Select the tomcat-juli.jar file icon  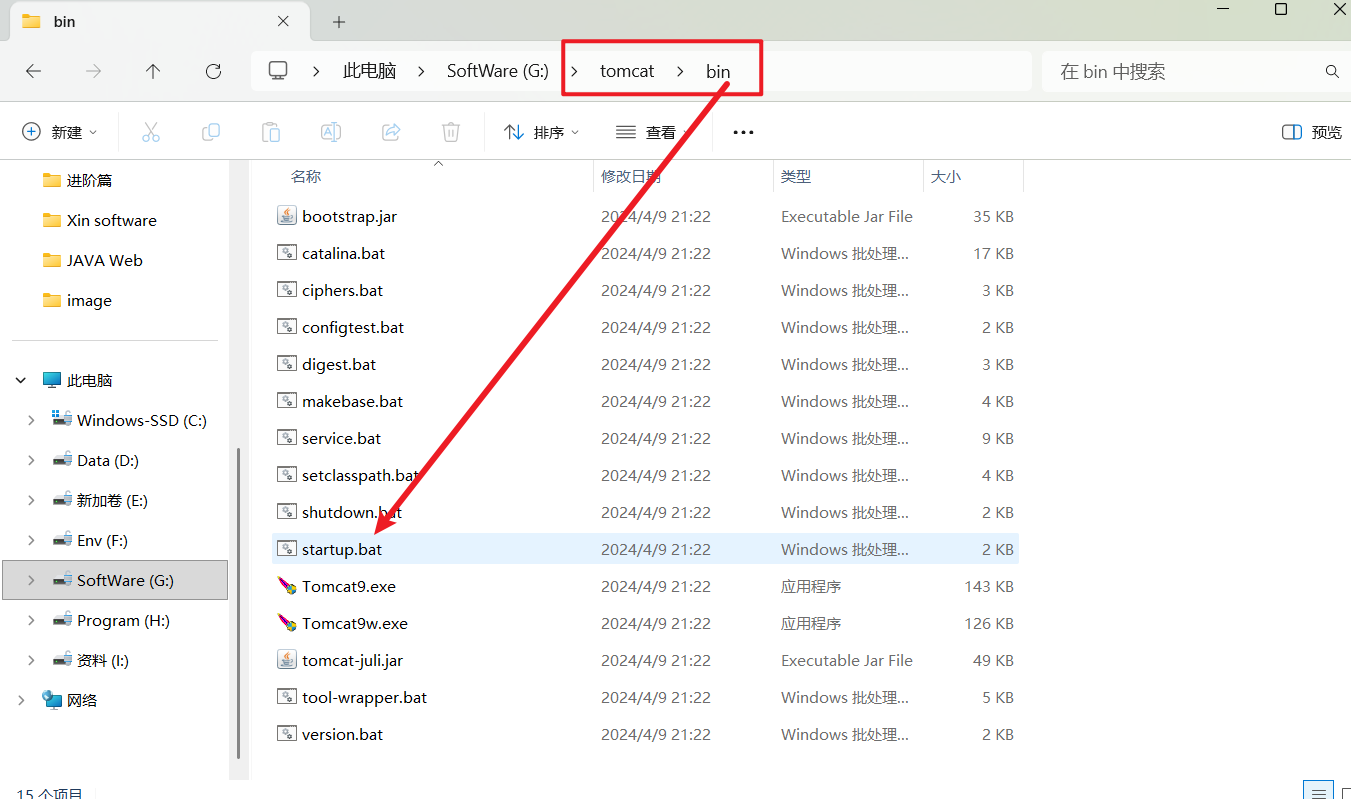click(287, 660)
